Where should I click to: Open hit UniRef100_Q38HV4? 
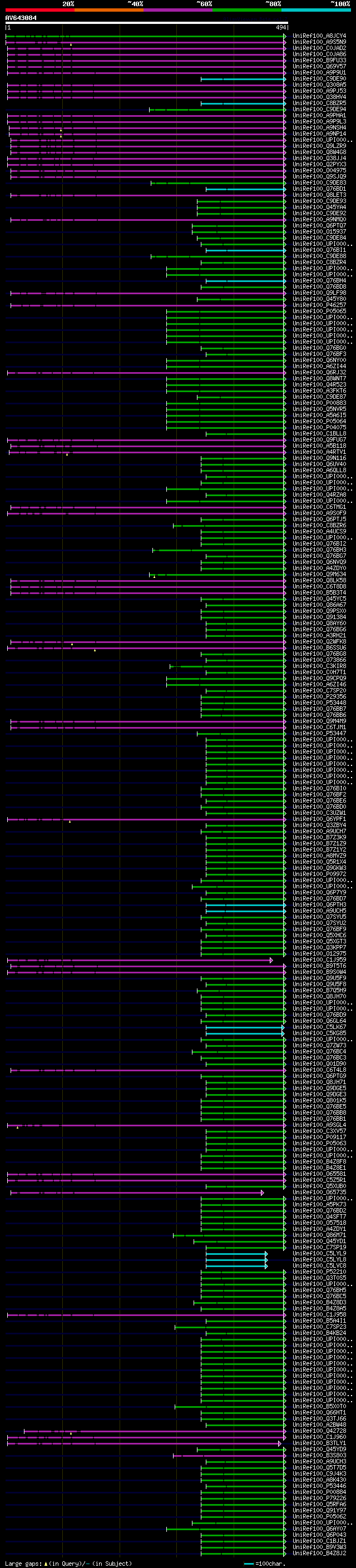319,97
